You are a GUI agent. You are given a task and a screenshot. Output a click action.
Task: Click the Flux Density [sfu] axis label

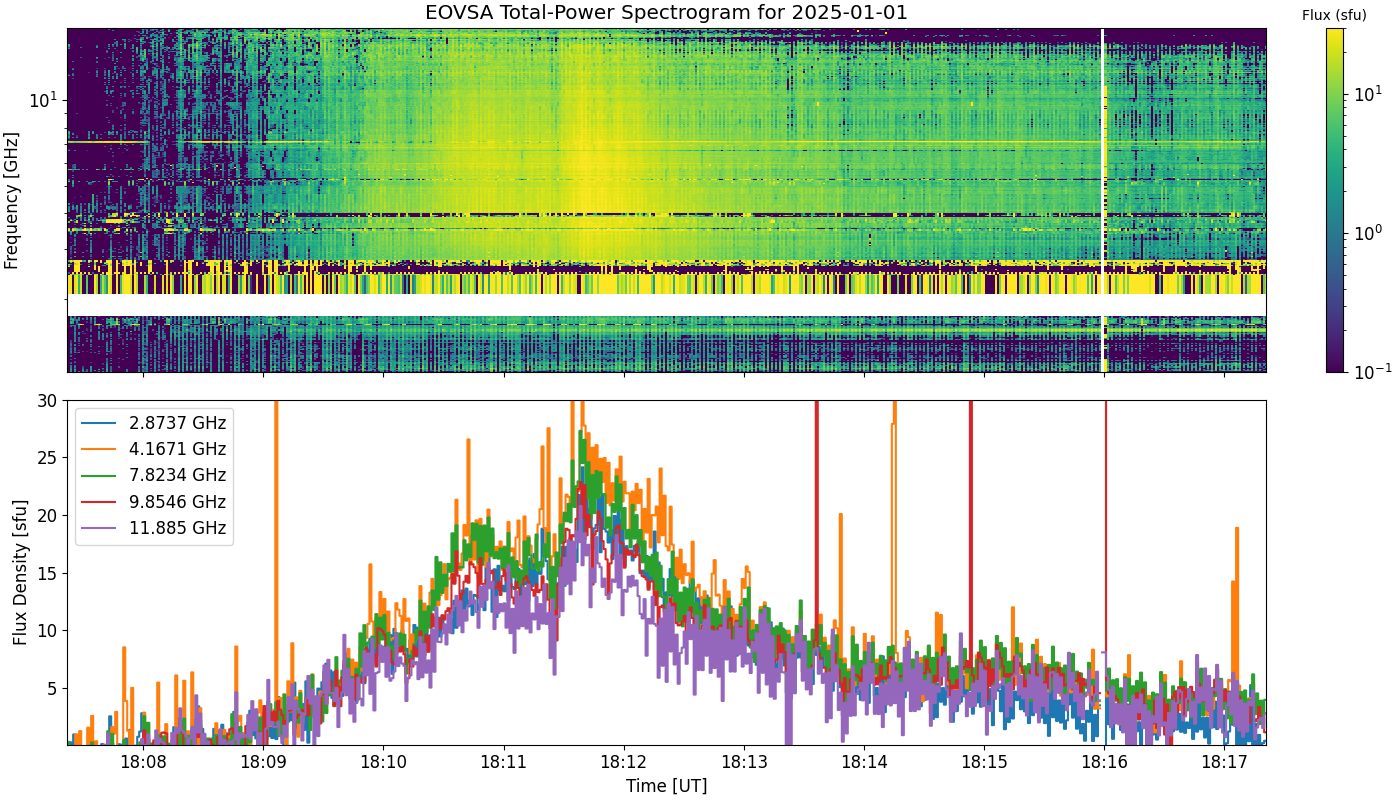click(20, 572)
